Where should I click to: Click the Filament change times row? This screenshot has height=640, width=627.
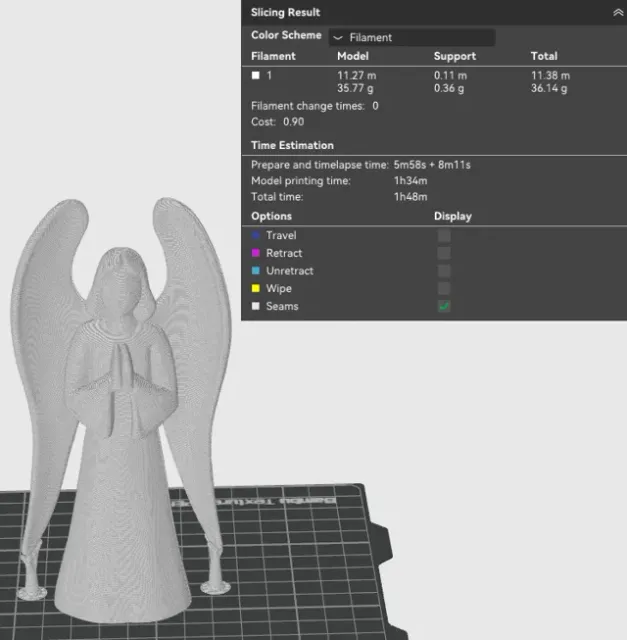[x=315, y=106]
